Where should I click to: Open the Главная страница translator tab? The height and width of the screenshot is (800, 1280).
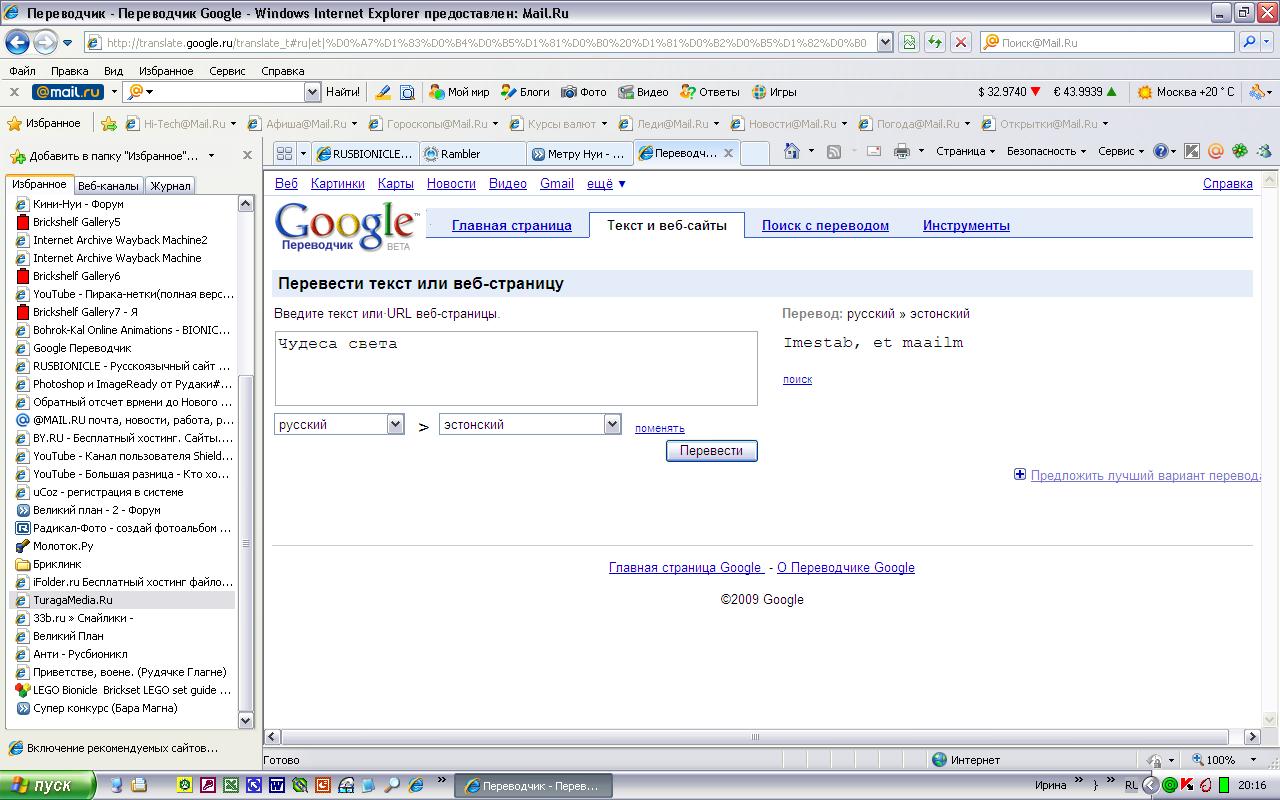coord(512,225)
